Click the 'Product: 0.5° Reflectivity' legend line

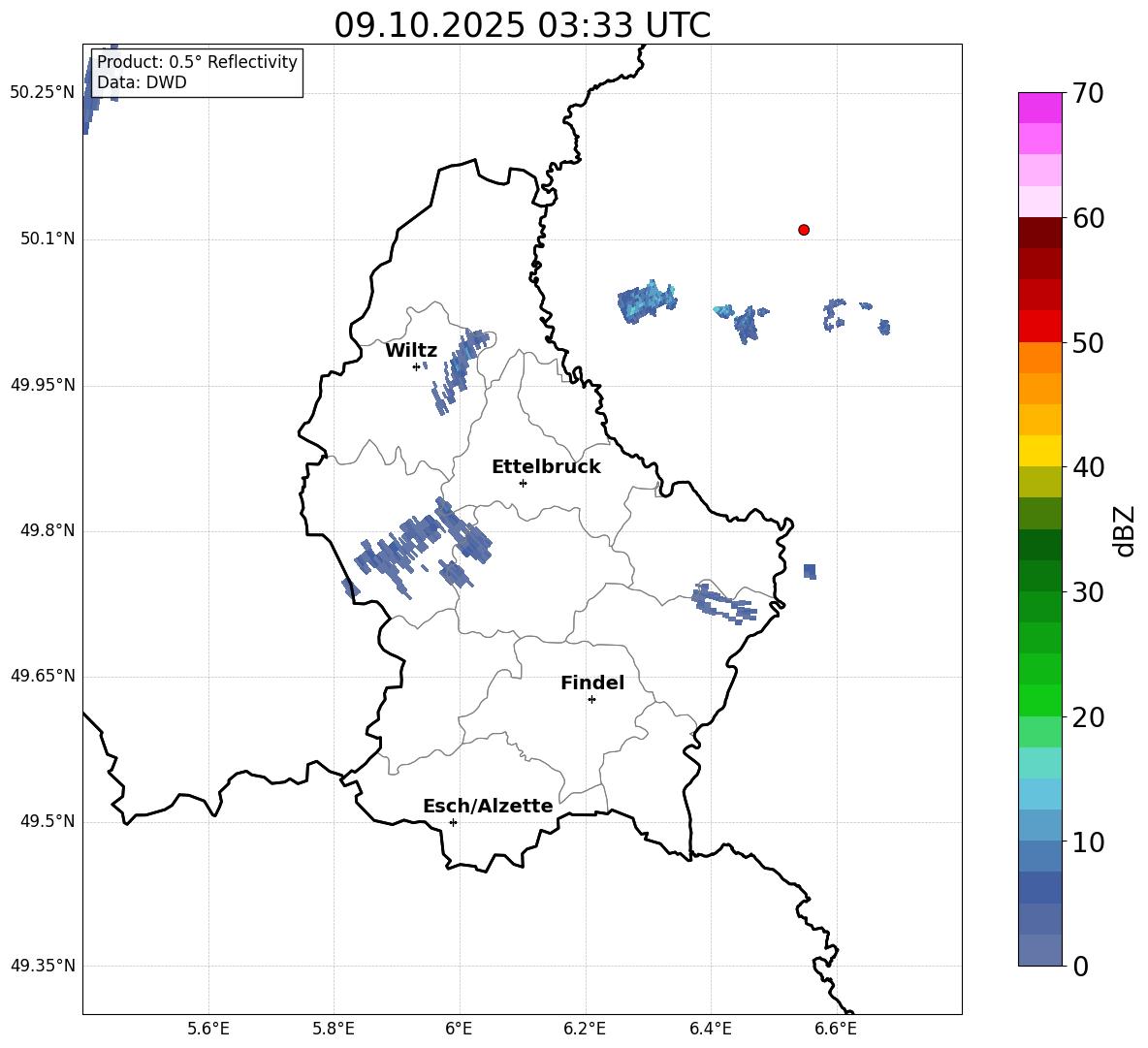coord(198,61)
